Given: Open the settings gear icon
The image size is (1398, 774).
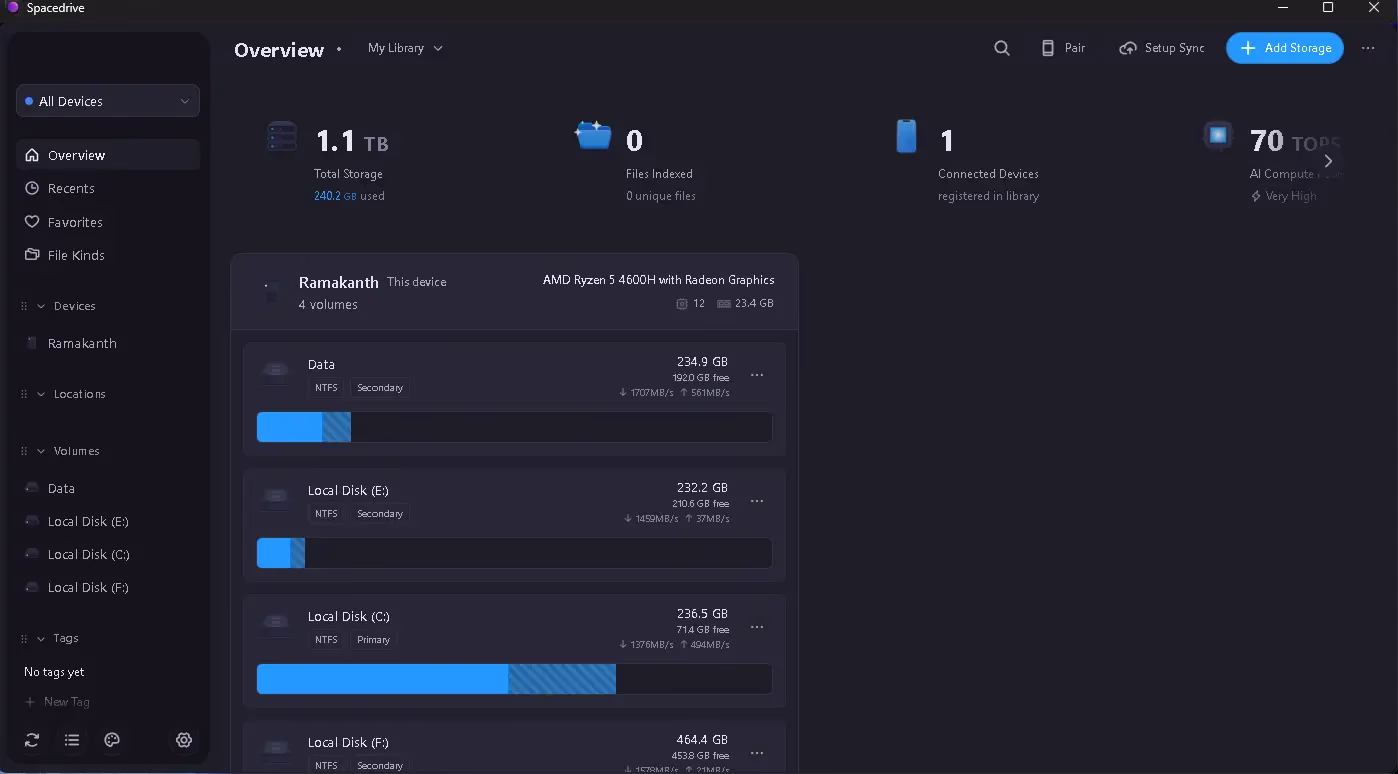Looking at the screenshot, I should [184, 740].
